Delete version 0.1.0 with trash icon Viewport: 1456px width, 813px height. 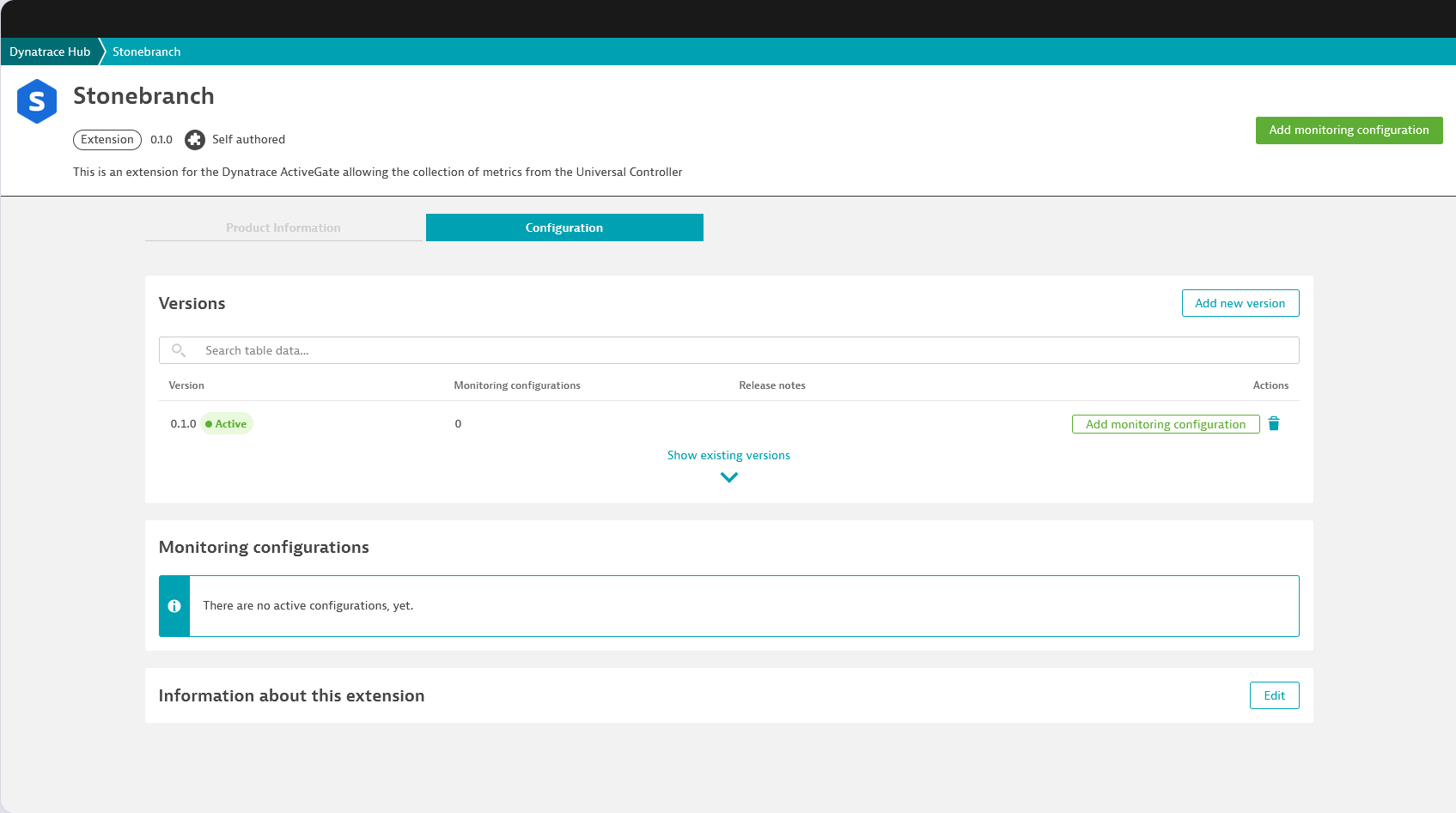click(1274, 423)
